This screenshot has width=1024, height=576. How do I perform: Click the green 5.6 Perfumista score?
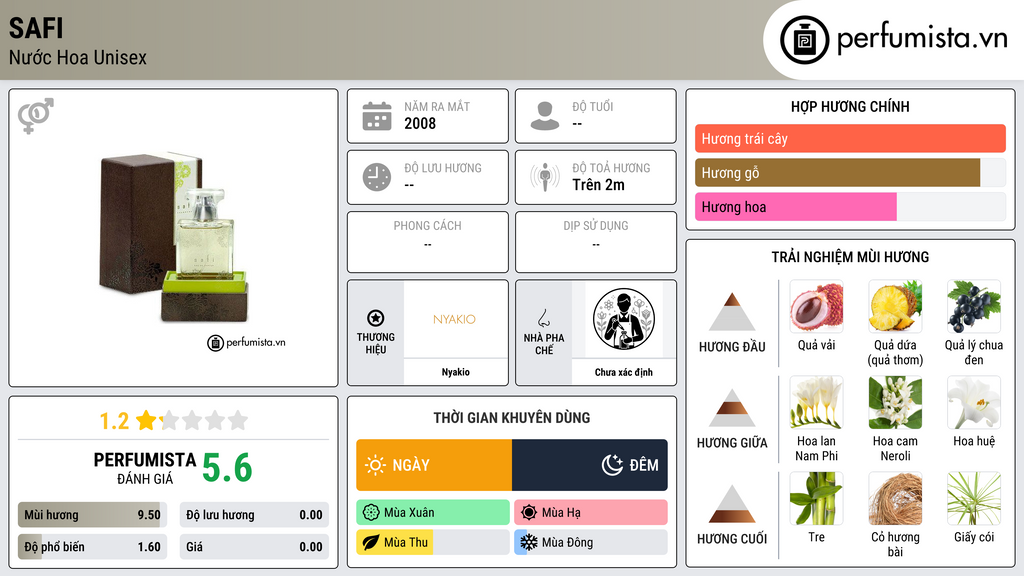227,468
